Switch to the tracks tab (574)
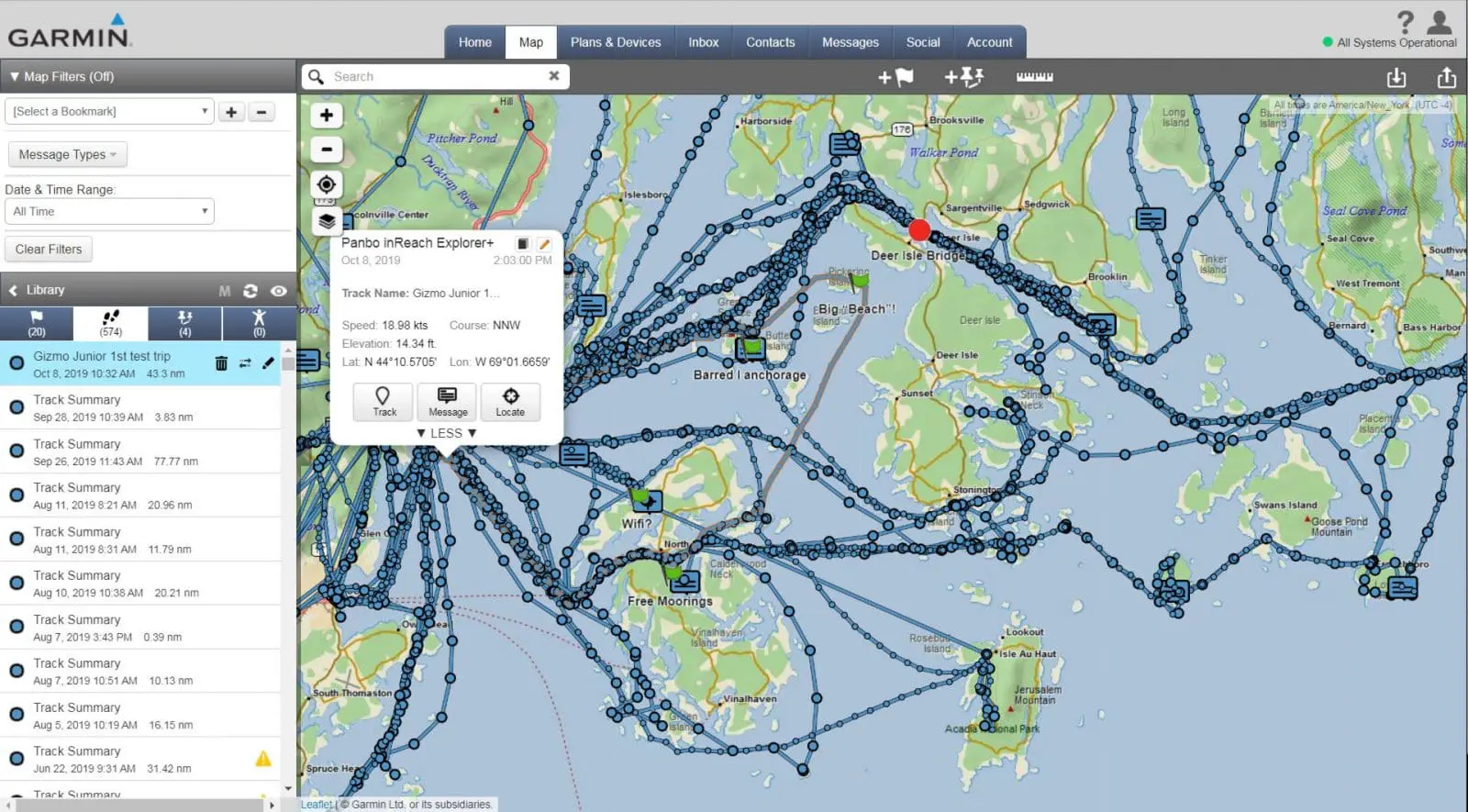Screen dimensions: 1468x812 pyautogui.click(x=111, y=324)
